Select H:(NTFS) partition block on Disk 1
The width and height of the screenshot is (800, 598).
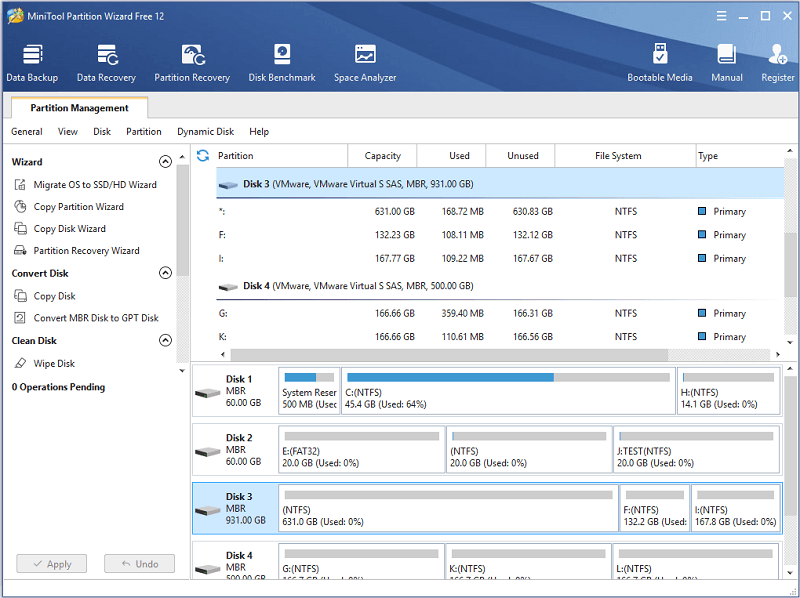click(x=729, y=391)
